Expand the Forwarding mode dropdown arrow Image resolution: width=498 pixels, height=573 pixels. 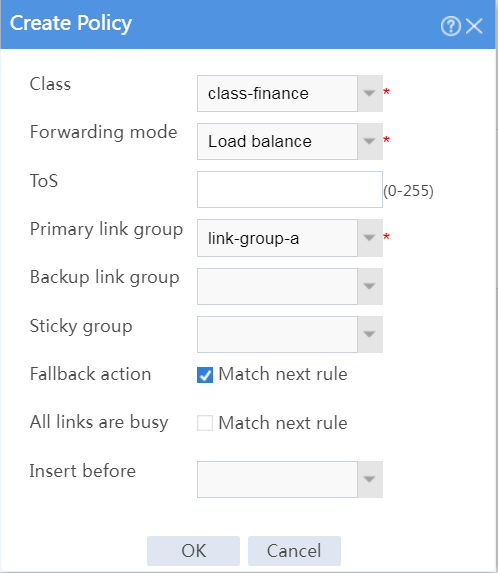[370, 141]
